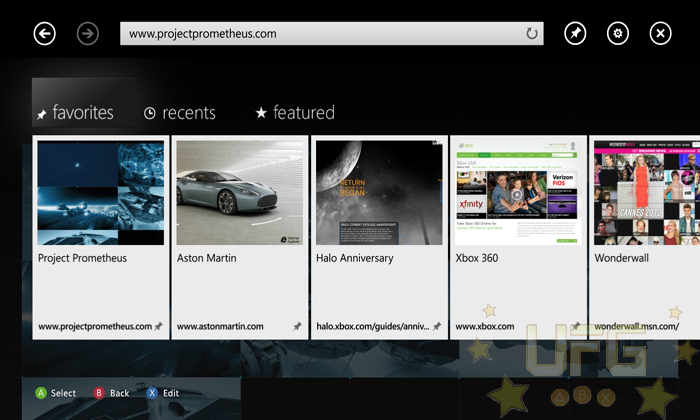Screen dimensions: 700x420
Task: Switch to the recents tab
Action: 180,113
